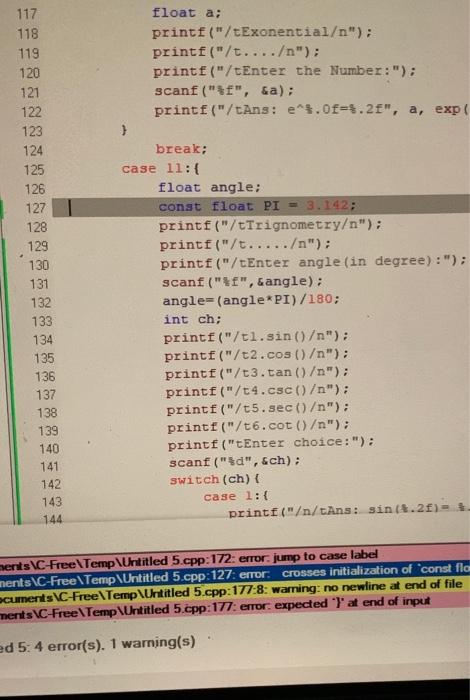470x700 pixels.
Task: Click the 'printf("/tTrignometry/n");' line
Action: pyautogui.click(x=270, y=225)
